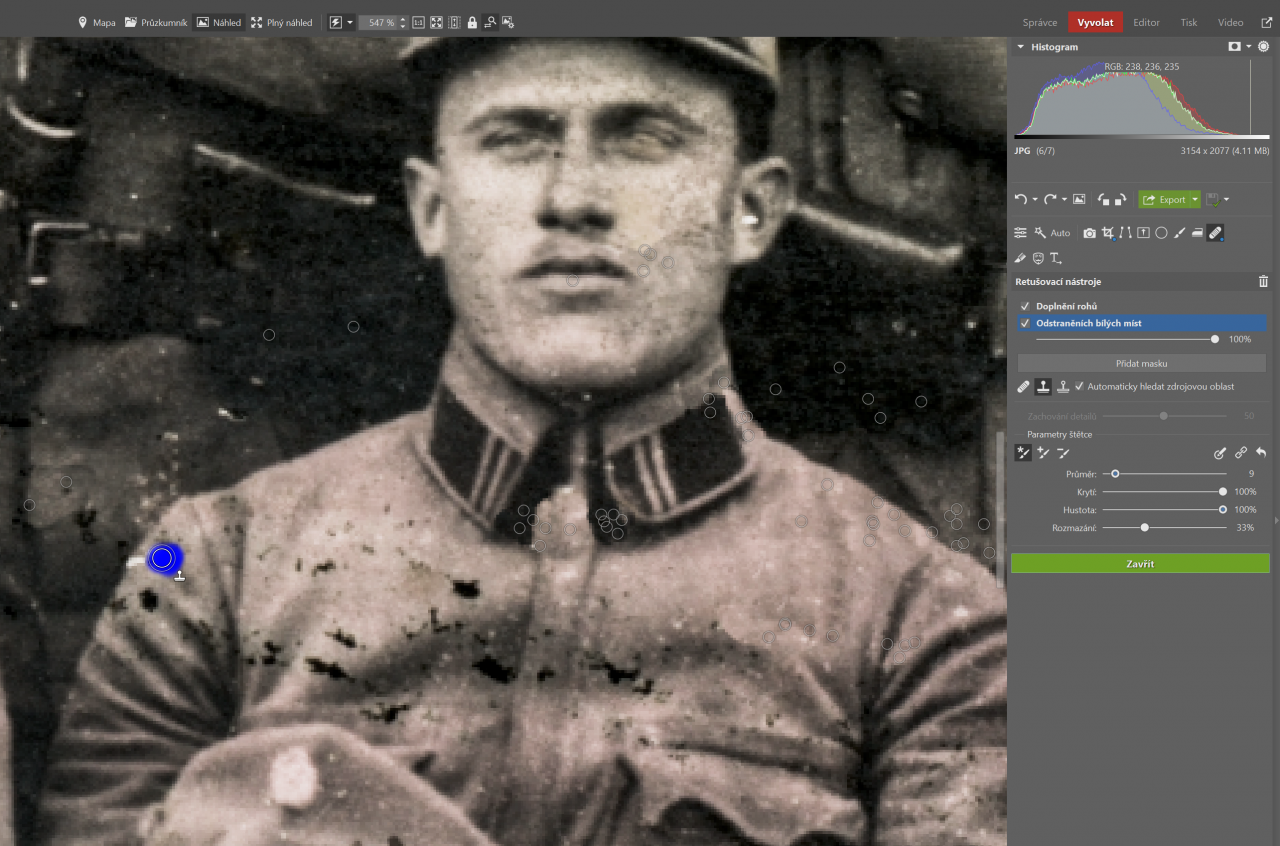The height and width of the screenshot is (846, 1280).
Task: Select the horizon alignment tool
Action: click(1143, 233)
